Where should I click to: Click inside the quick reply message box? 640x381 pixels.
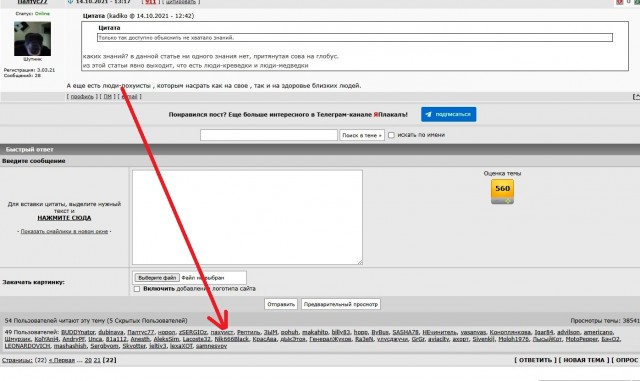tap(247, 217)
